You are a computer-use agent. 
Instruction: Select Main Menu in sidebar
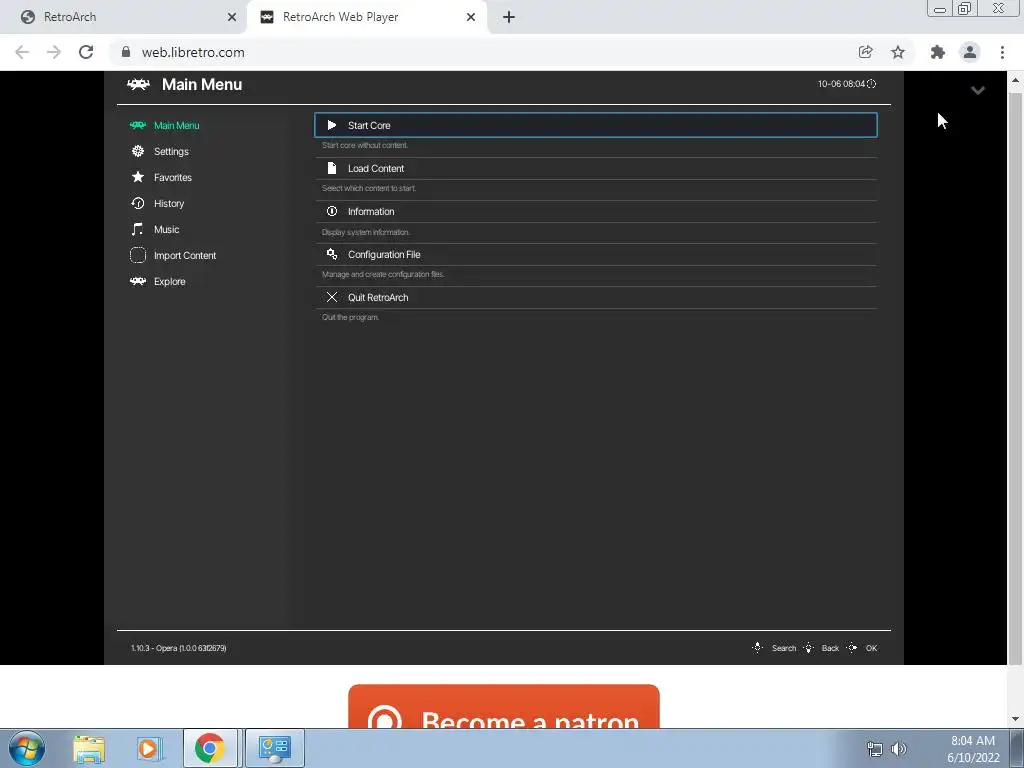tap(176, 125)
